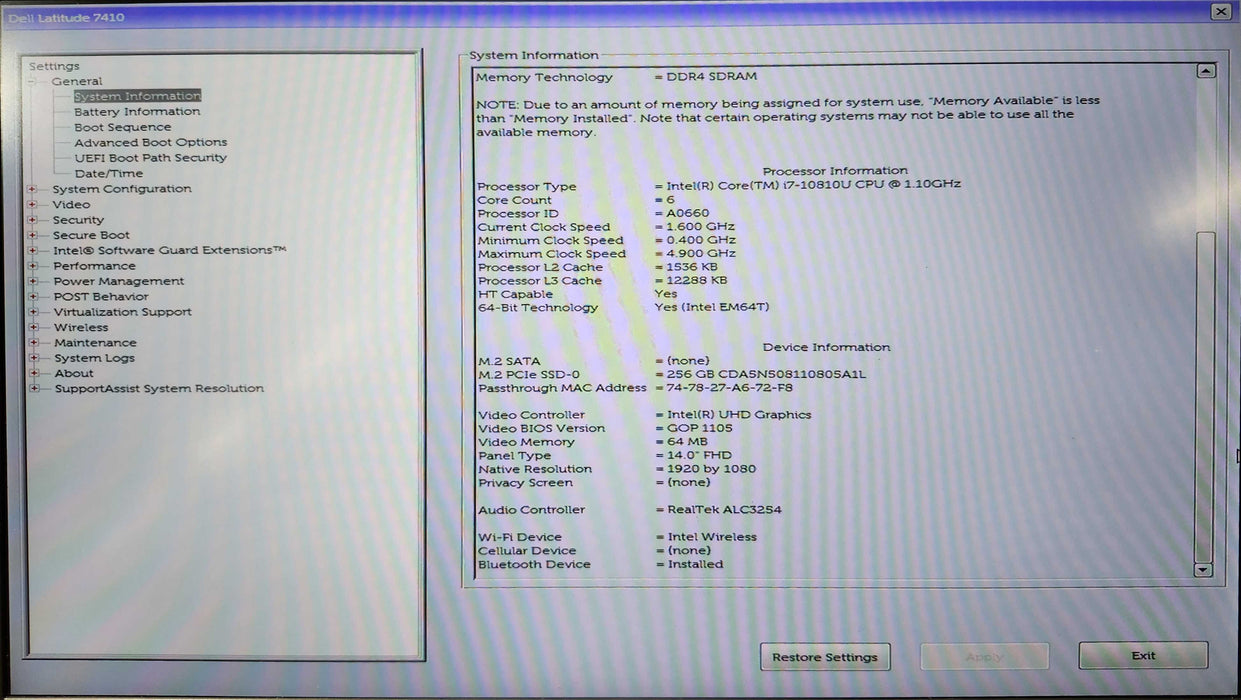
Task: Expand the Power Management node
Action: pos(33,282)
